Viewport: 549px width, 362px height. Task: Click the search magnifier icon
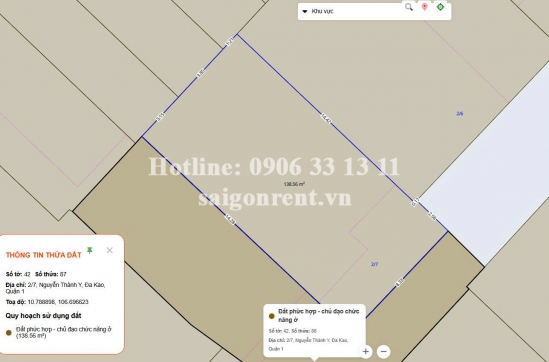(x=409, y=7)
